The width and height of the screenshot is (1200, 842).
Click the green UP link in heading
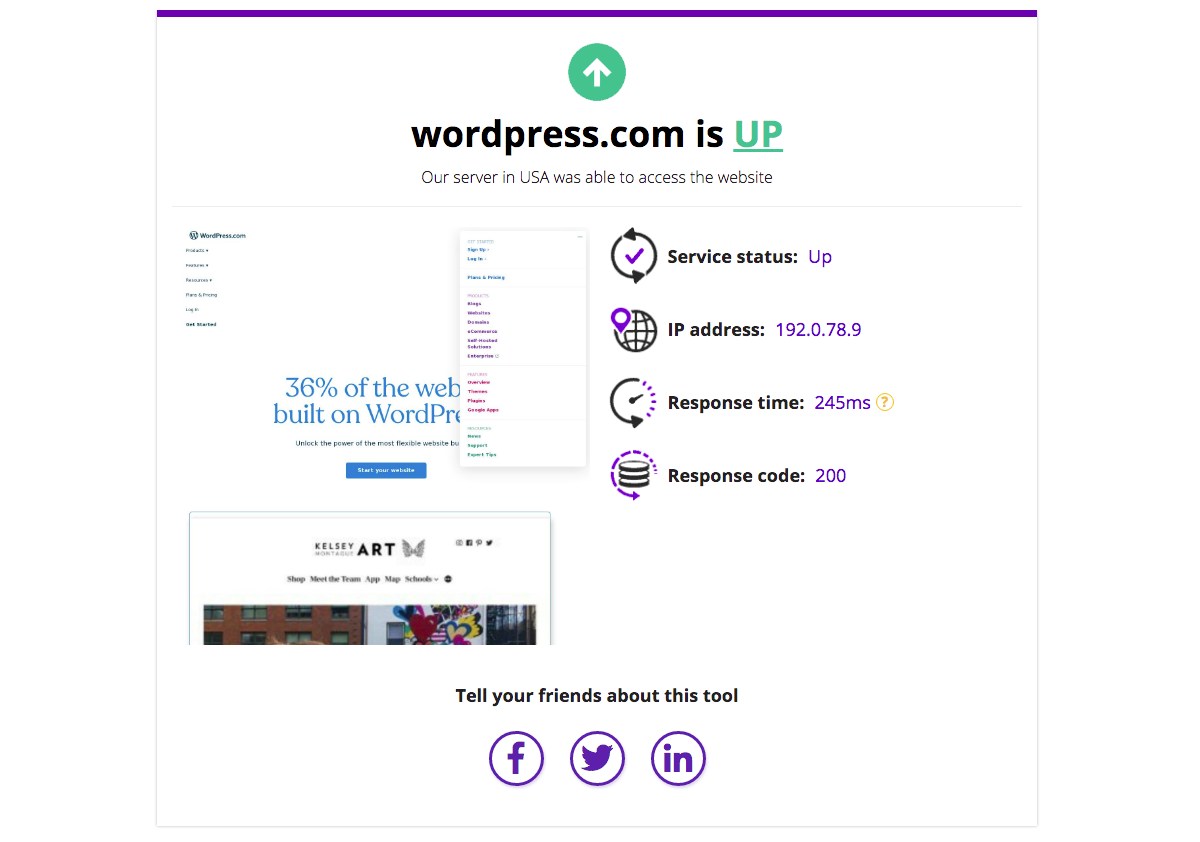(x=758, y=133)
